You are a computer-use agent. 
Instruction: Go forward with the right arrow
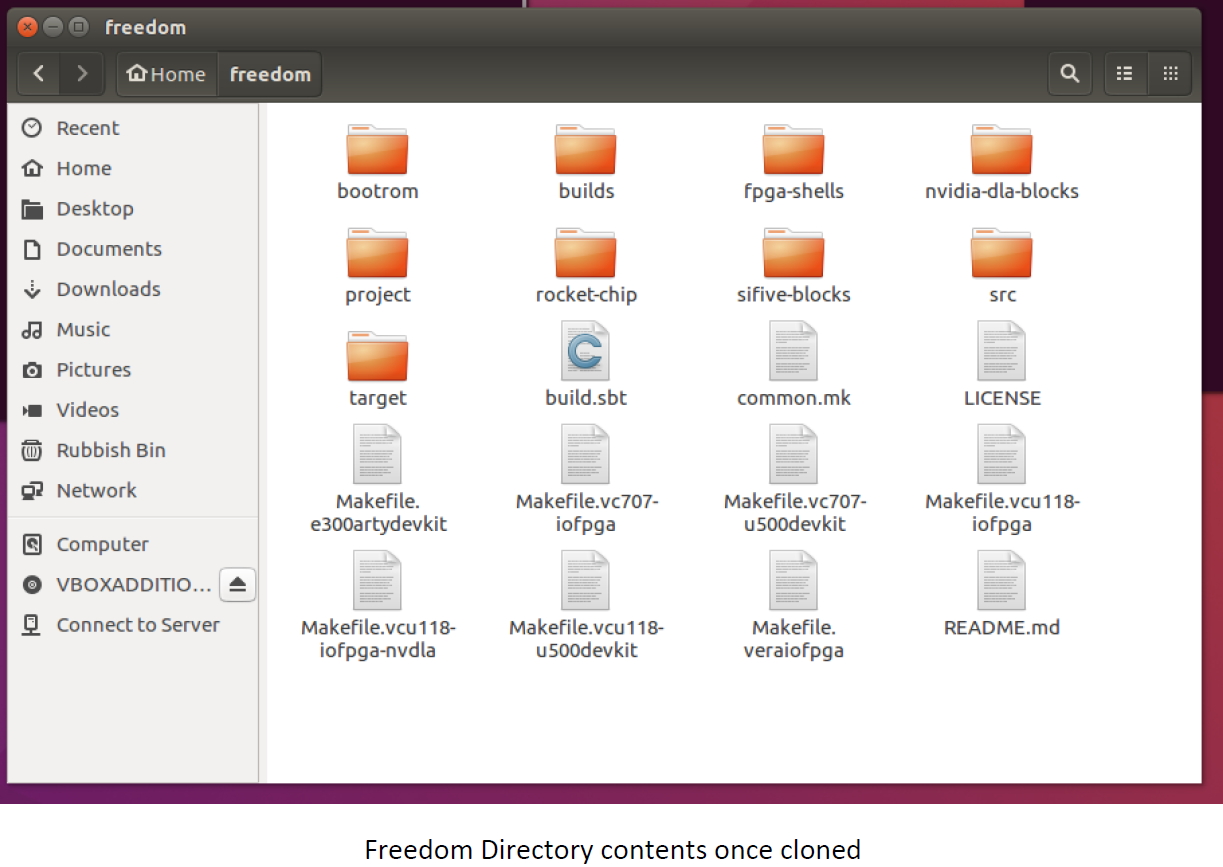82,74
